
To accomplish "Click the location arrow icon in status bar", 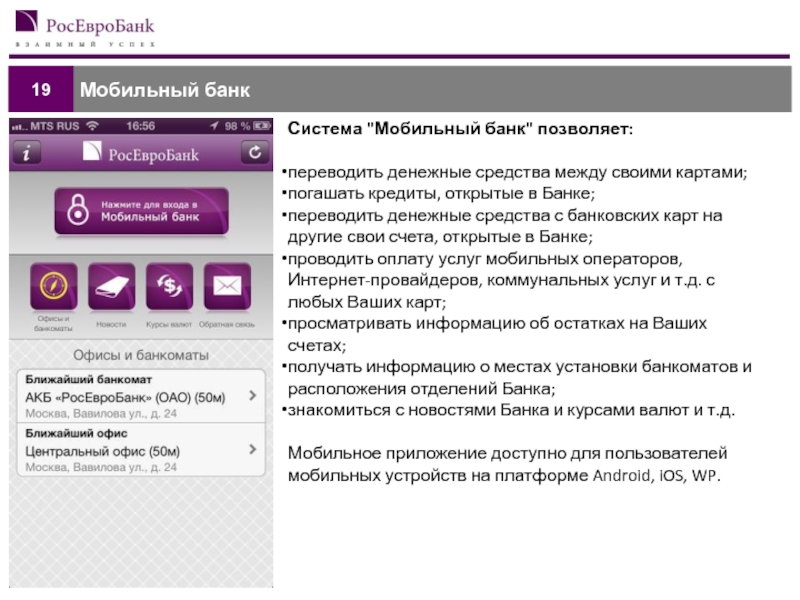I will 214,126.
